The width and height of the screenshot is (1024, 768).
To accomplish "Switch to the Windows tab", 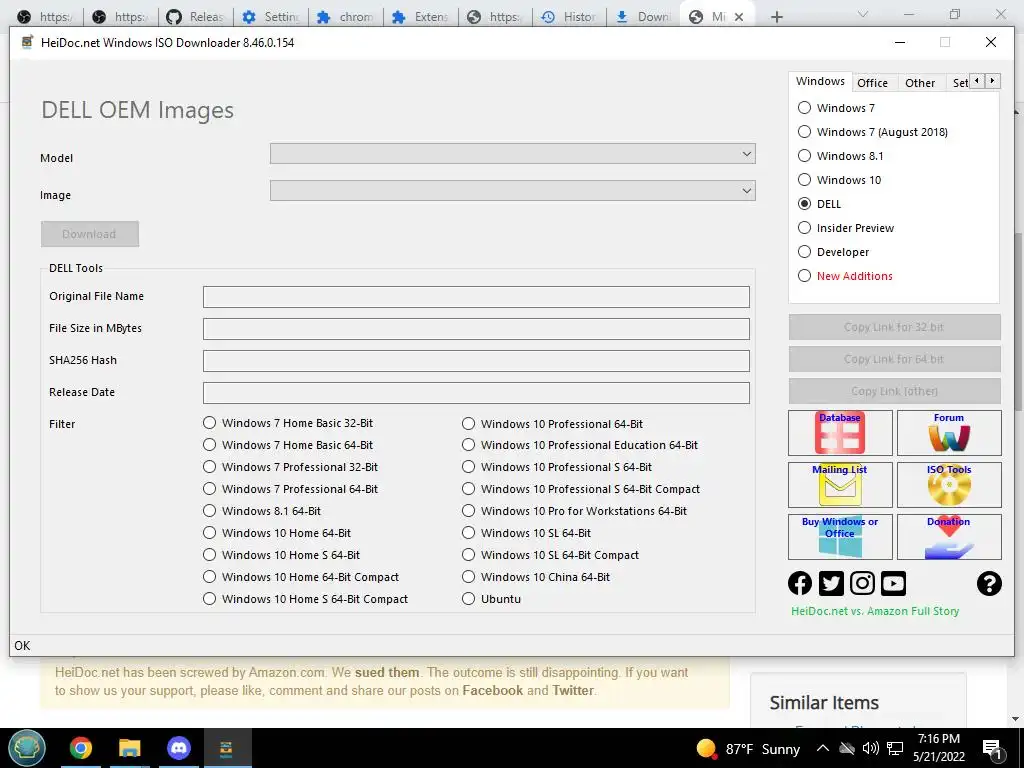I will coord(820,81).
